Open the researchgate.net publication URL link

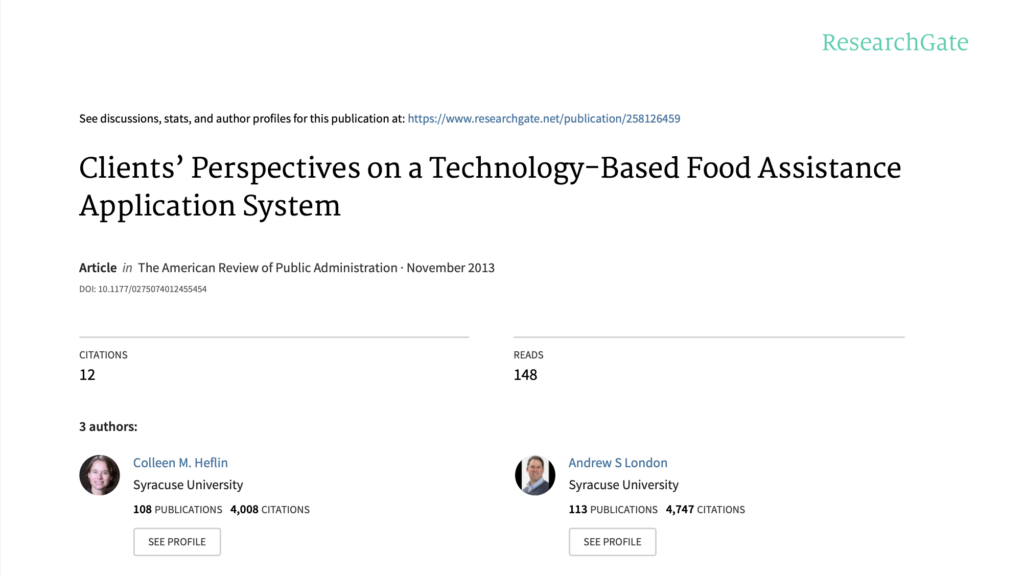click(544, 118)
